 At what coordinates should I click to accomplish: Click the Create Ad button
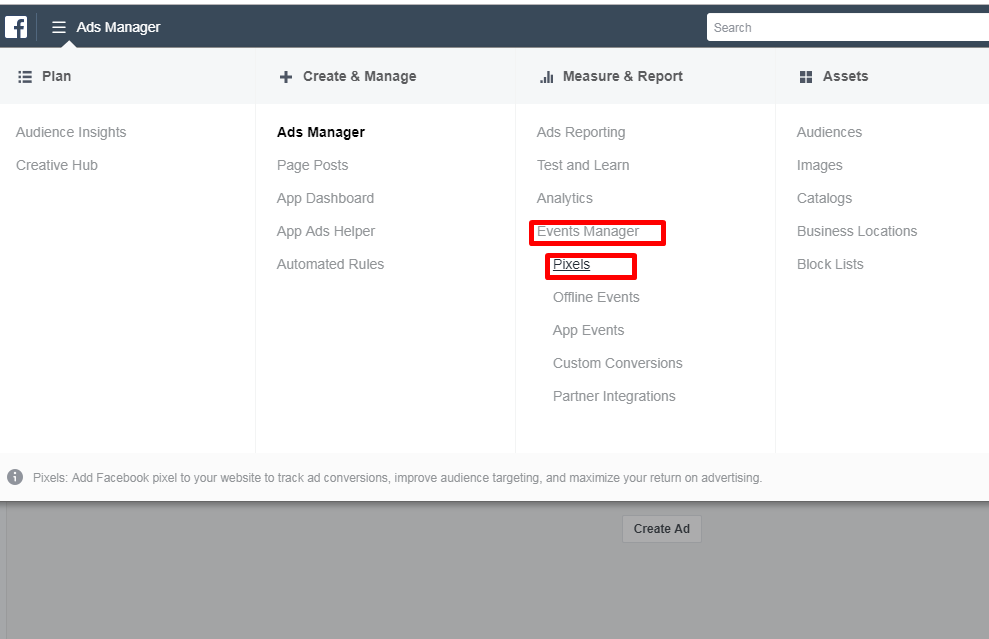click(662, 529)
